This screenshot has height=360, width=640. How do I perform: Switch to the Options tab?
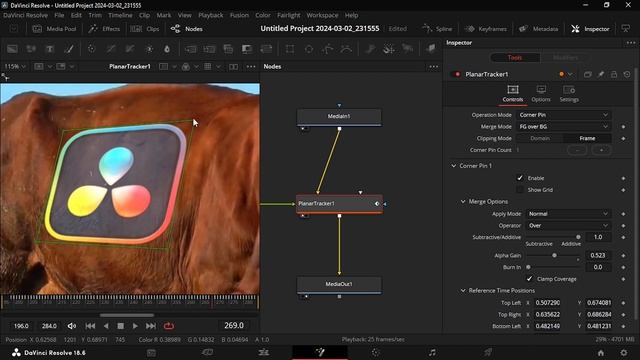click(541, 93)
